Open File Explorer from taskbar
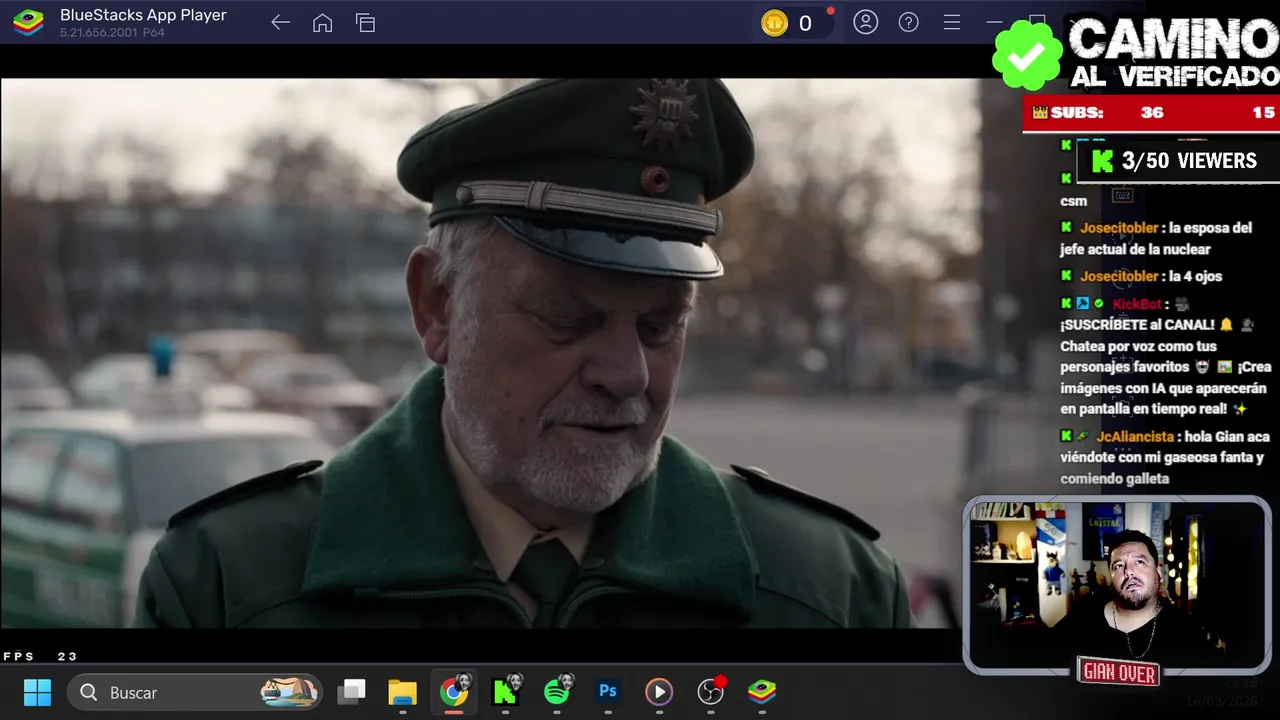This screenshot has width=1280, height=720. [x=402, y=692]
